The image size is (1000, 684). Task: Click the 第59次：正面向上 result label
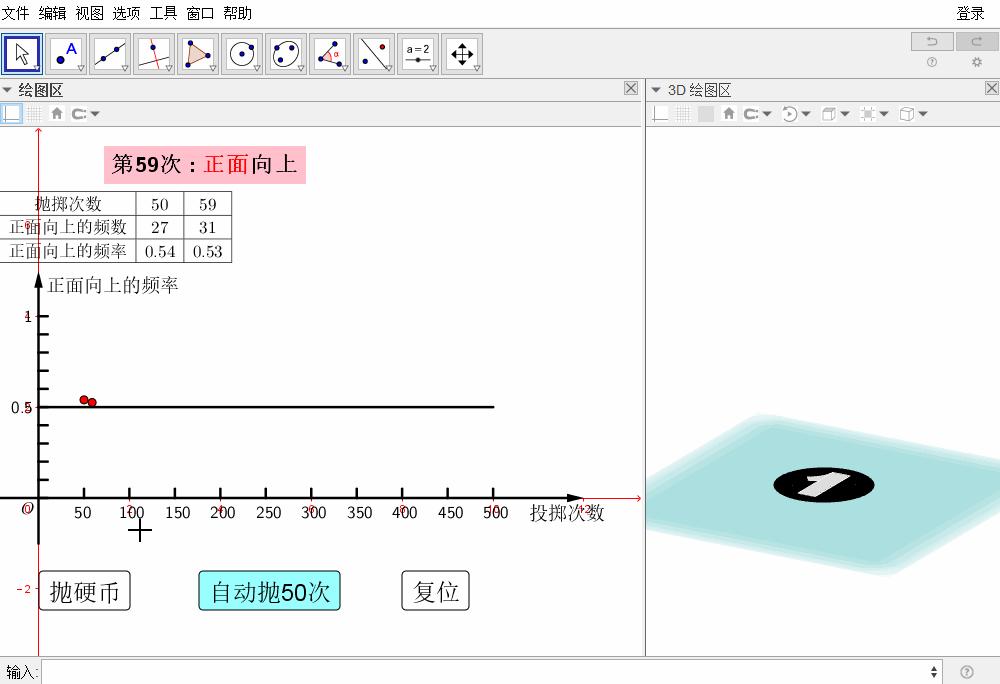click(205, 164)
